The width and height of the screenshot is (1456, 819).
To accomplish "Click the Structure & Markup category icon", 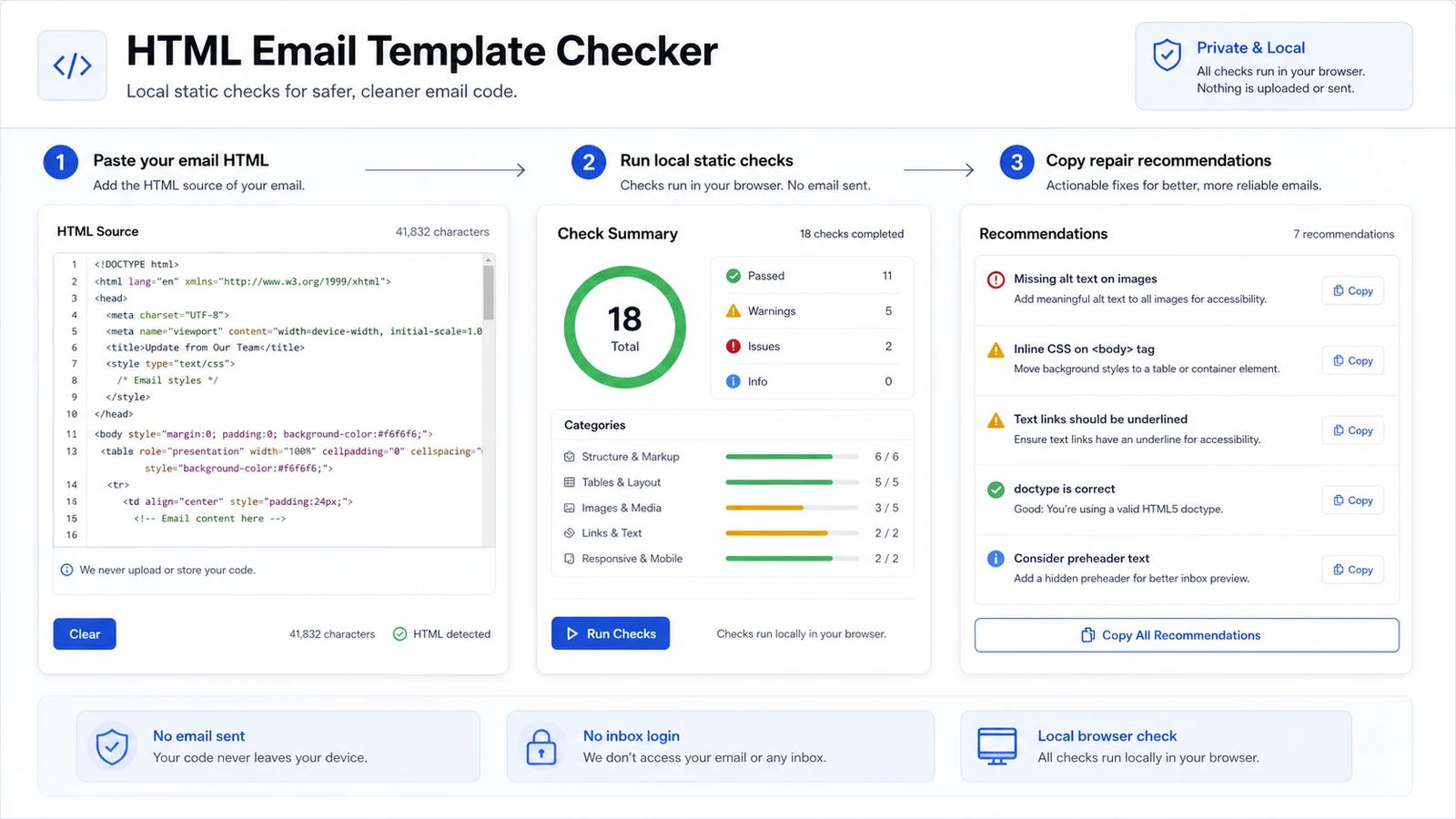I will point(570,457).
